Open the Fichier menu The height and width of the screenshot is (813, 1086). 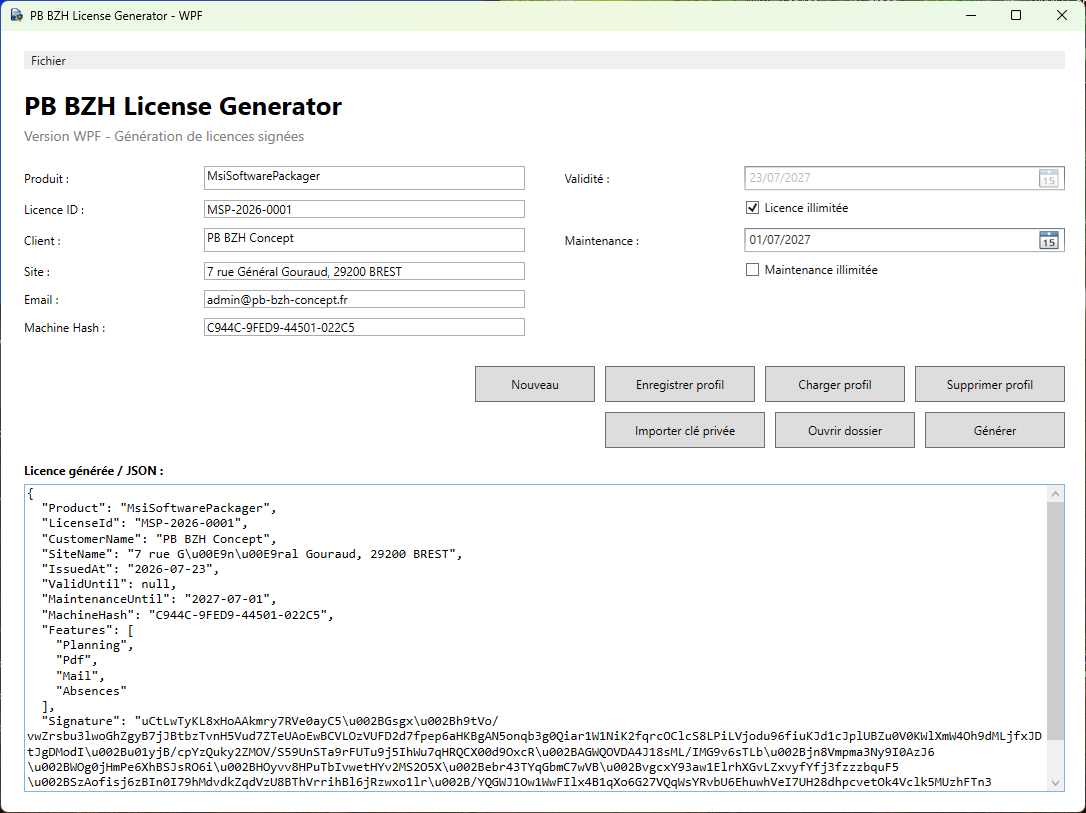pyautogui.click(x=48, y=61)
